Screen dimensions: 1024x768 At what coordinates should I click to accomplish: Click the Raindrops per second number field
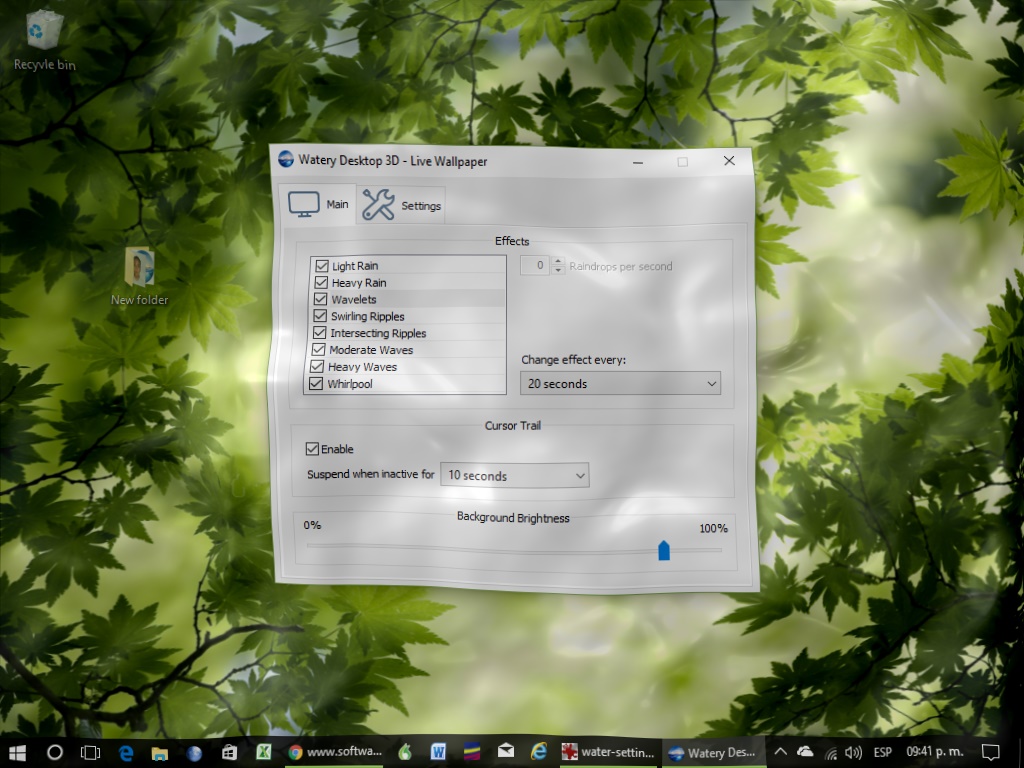[x=536, y=266]
